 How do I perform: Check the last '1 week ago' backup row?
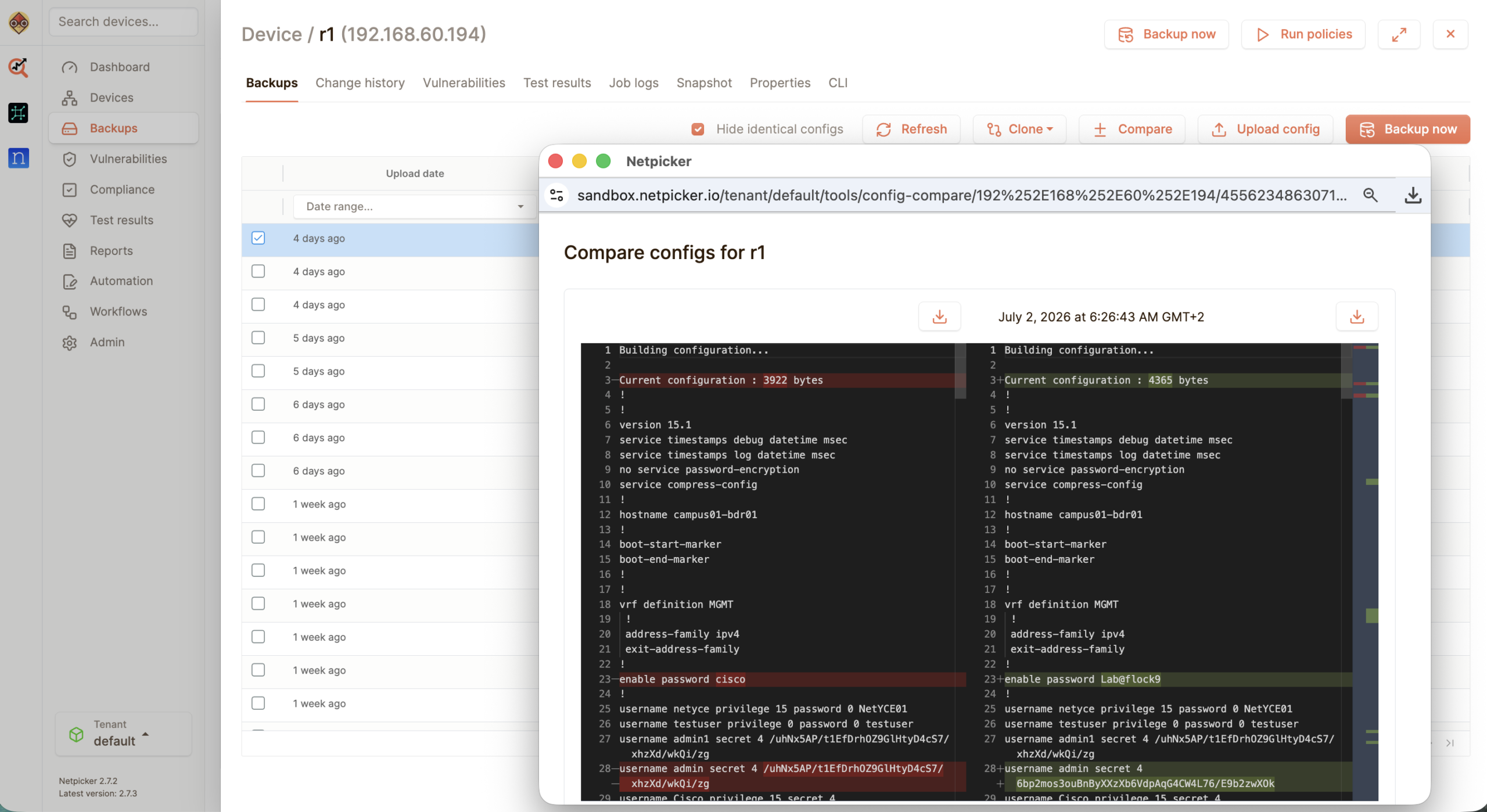tap(258, 703)
